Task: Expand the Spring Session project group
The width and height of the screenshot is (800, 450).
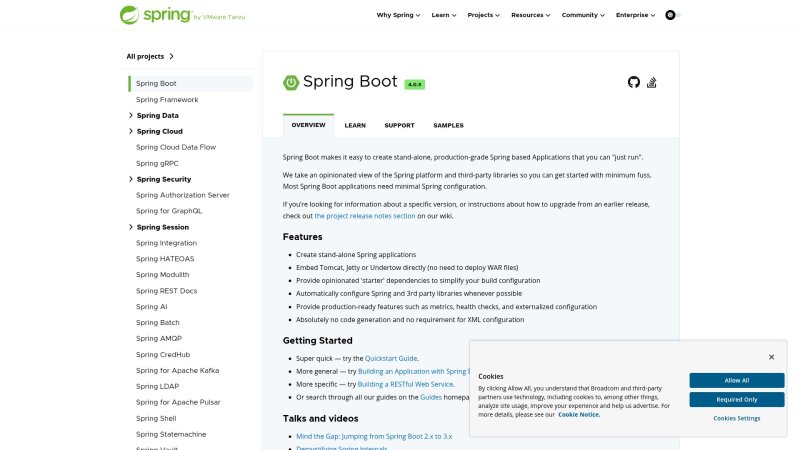Action: 131,227
